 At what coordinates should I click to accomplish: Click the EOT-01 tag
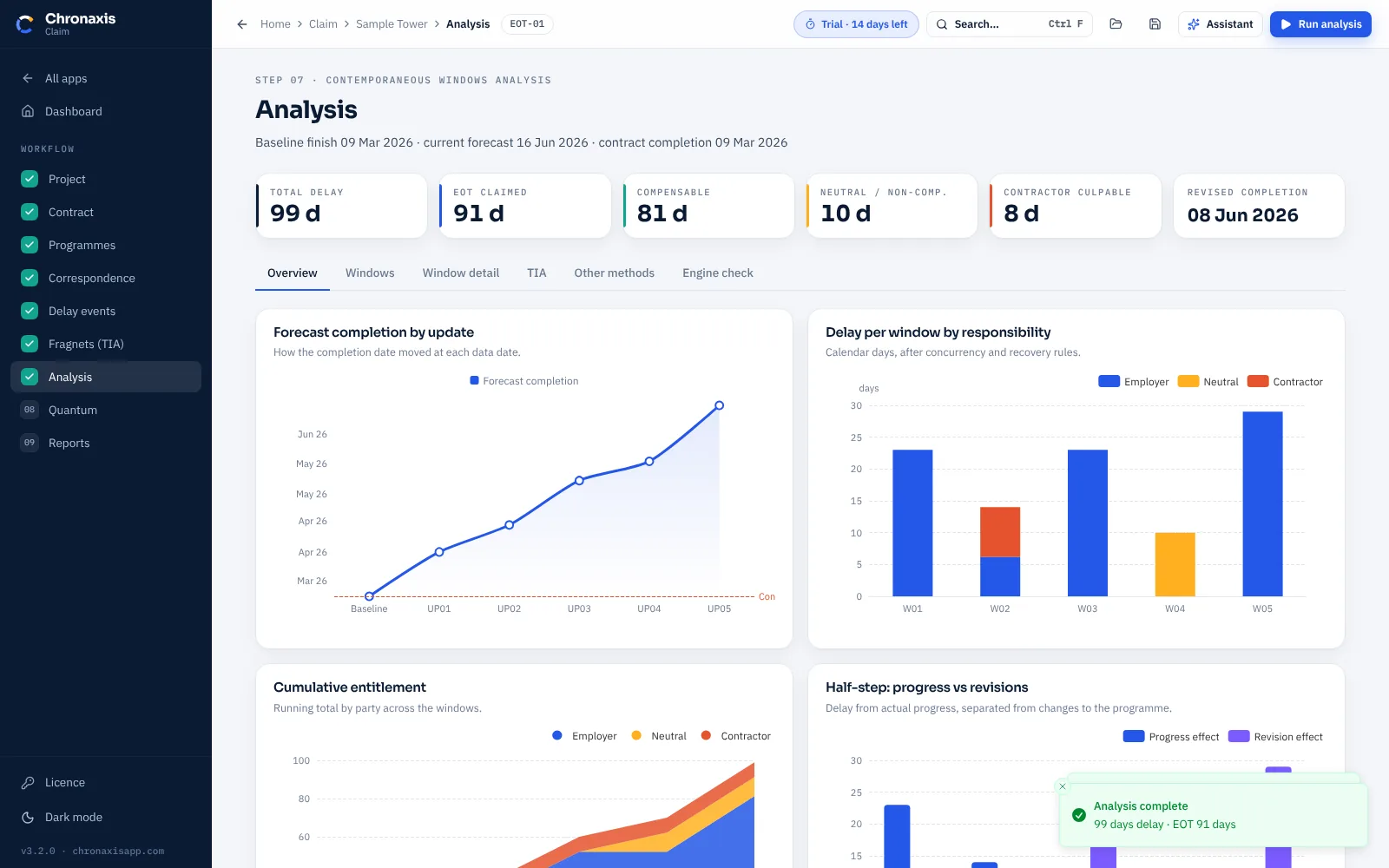527,24
